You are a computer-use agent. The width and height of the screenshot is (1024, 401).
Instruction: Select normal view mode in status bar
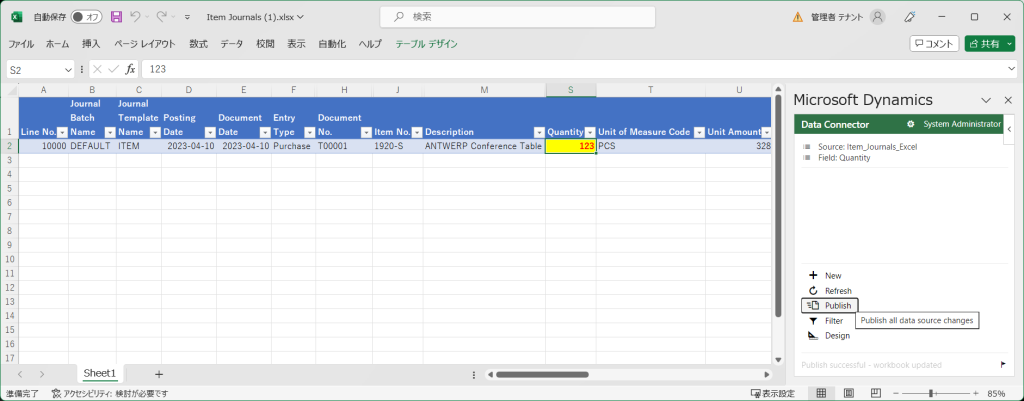820,393
